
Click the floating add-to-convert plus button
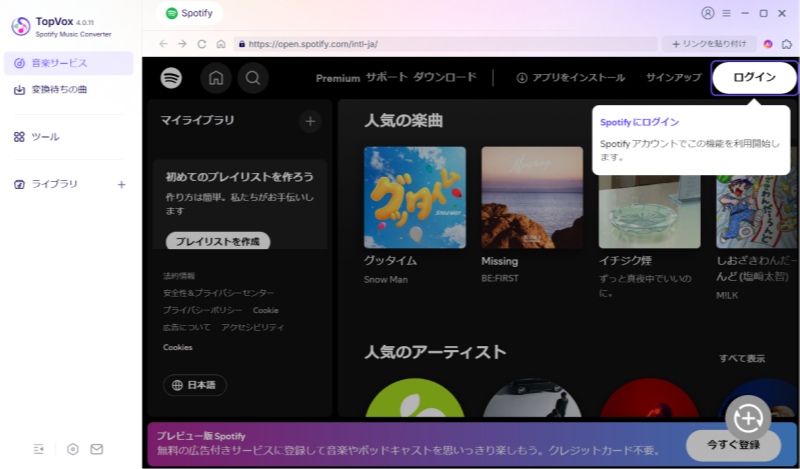(748, 418)
